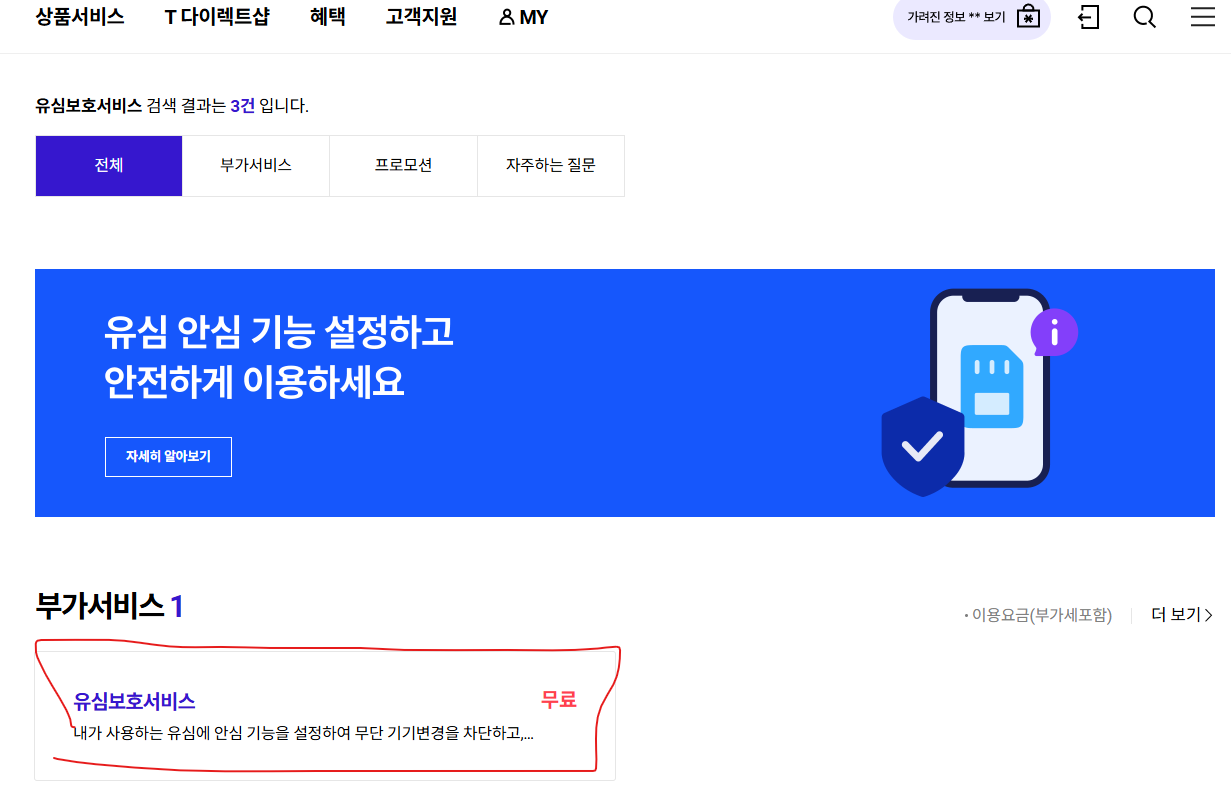
Task: Click the person icon beside MY
Action: tap(507, 16)
